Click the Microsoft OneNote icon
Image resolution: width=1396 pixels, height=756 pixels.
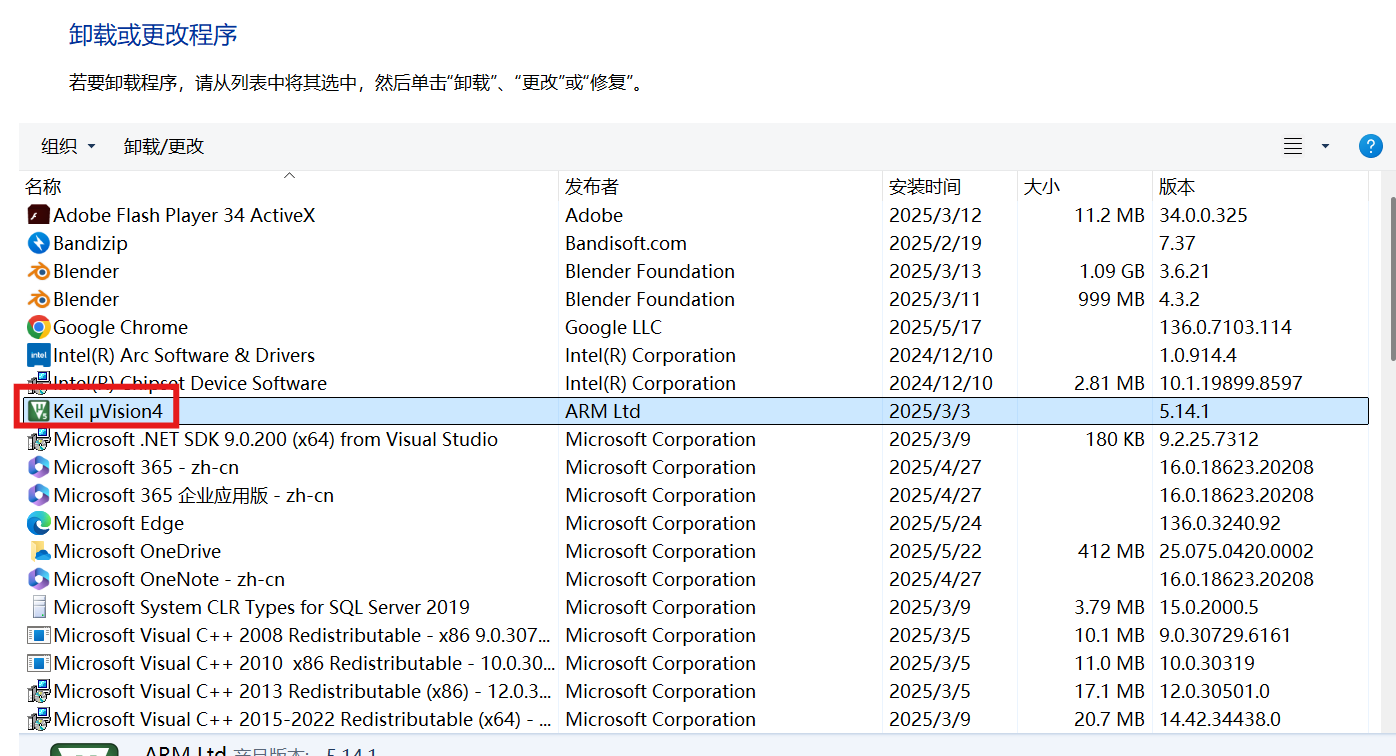coord(39,579)
